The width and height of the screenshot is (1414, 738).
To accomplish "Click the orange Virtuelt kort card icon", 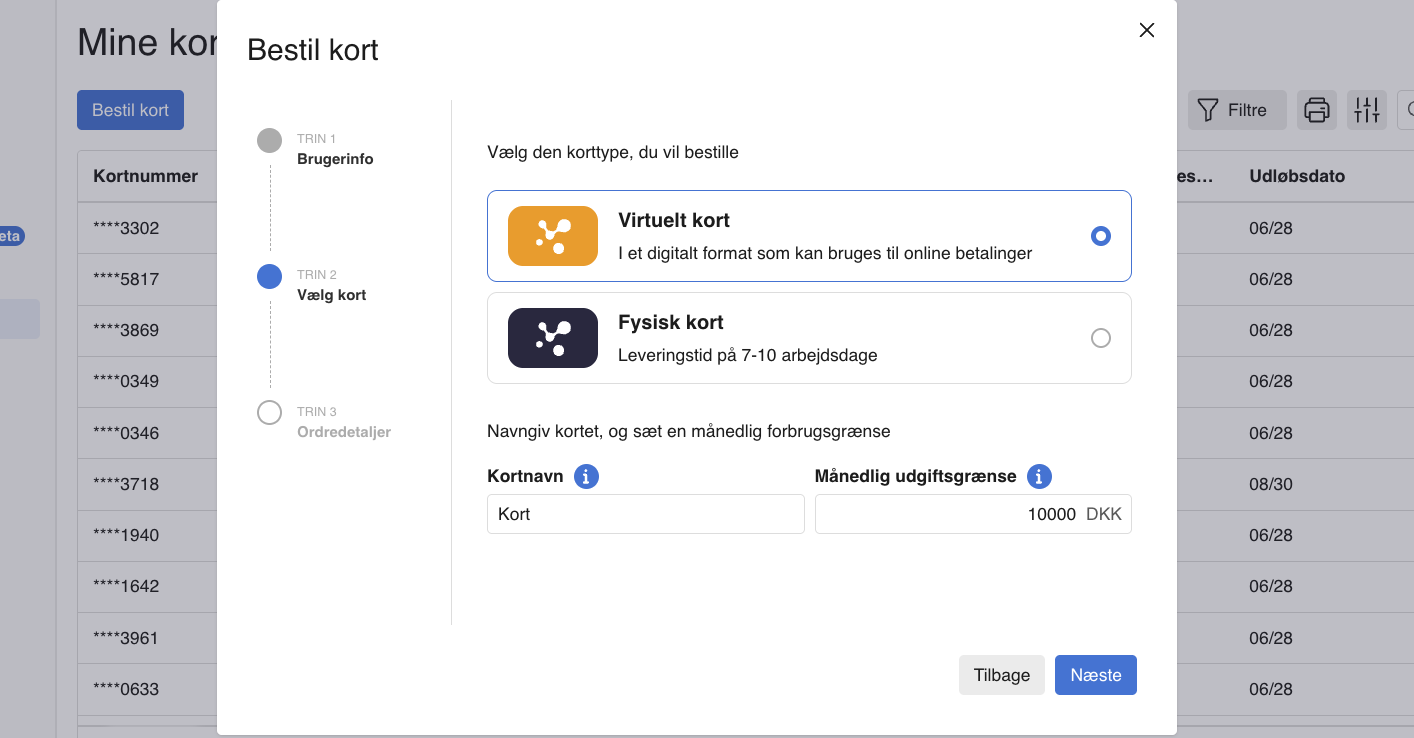I will [x=552, y=236].
